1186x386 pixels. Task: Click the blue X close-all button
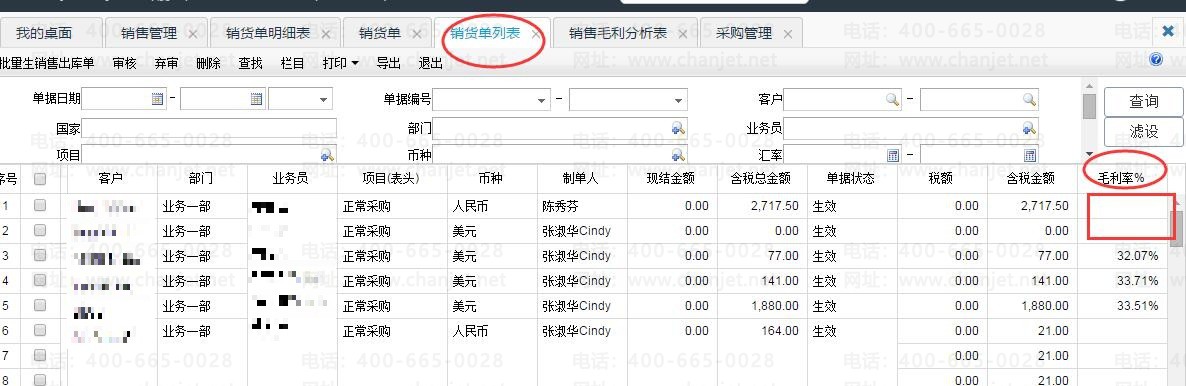[x=1169, y=32]
